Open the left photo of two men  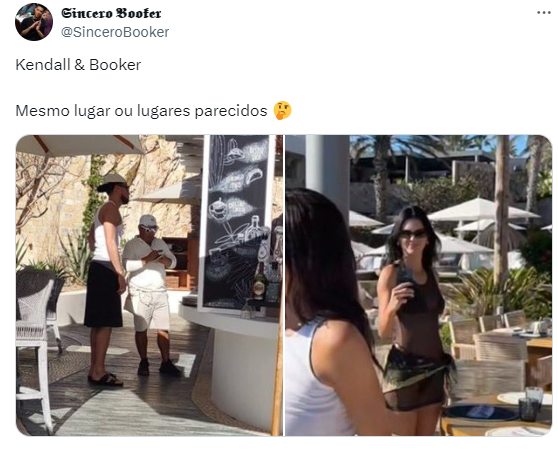[x=149, y=285]
